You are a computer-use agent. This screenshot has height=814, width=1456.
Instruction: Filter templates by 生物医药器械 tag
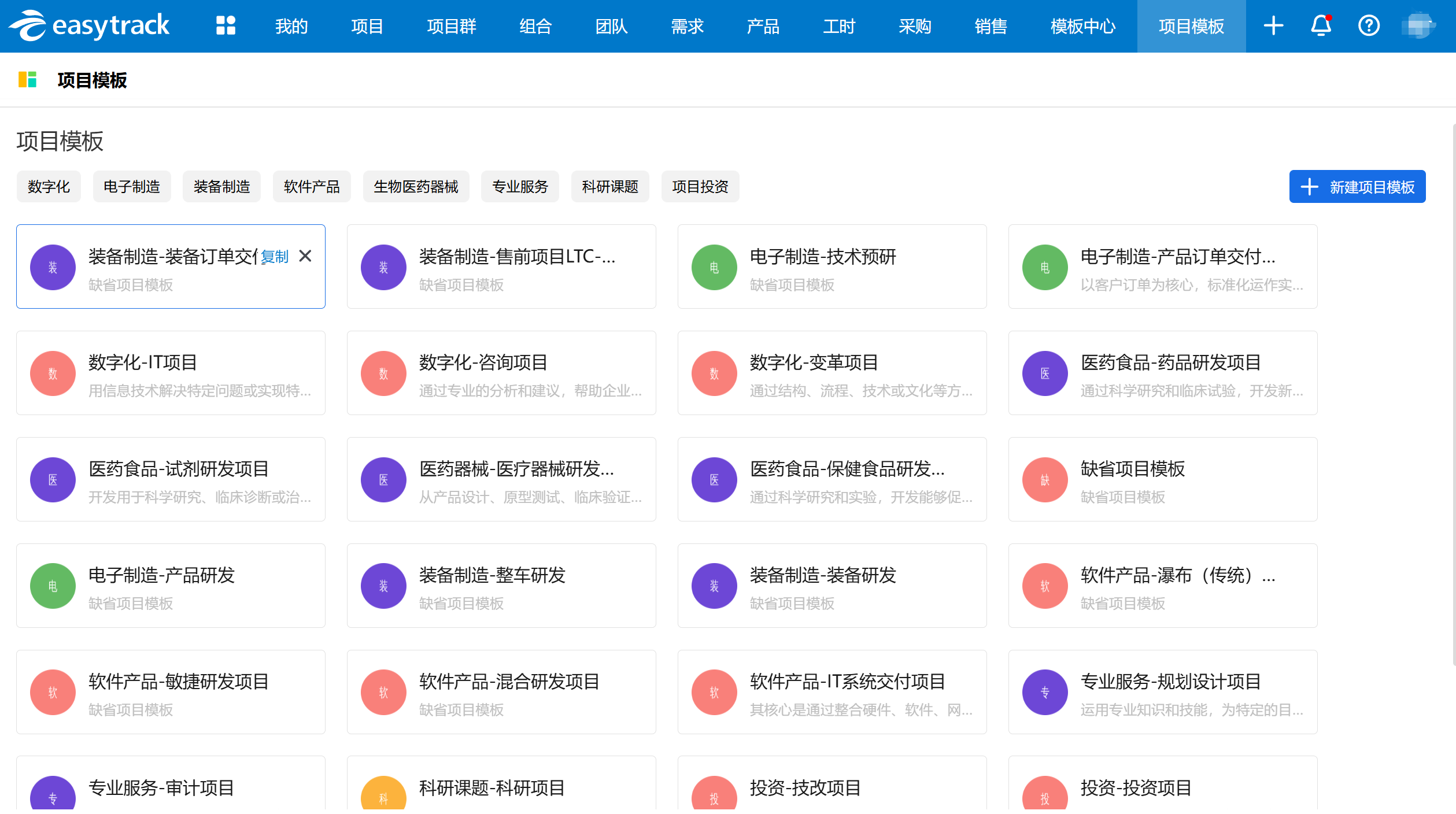tap(416, 187)
